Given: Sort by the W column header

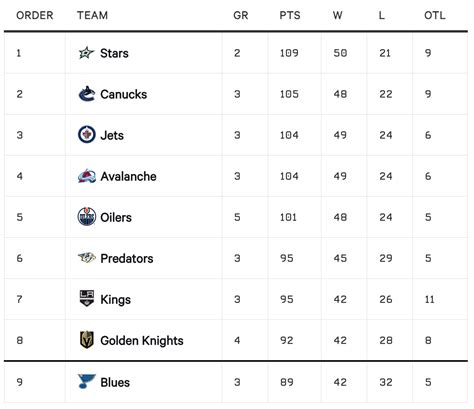Looking at the screenshot, I should coord(337,15).
